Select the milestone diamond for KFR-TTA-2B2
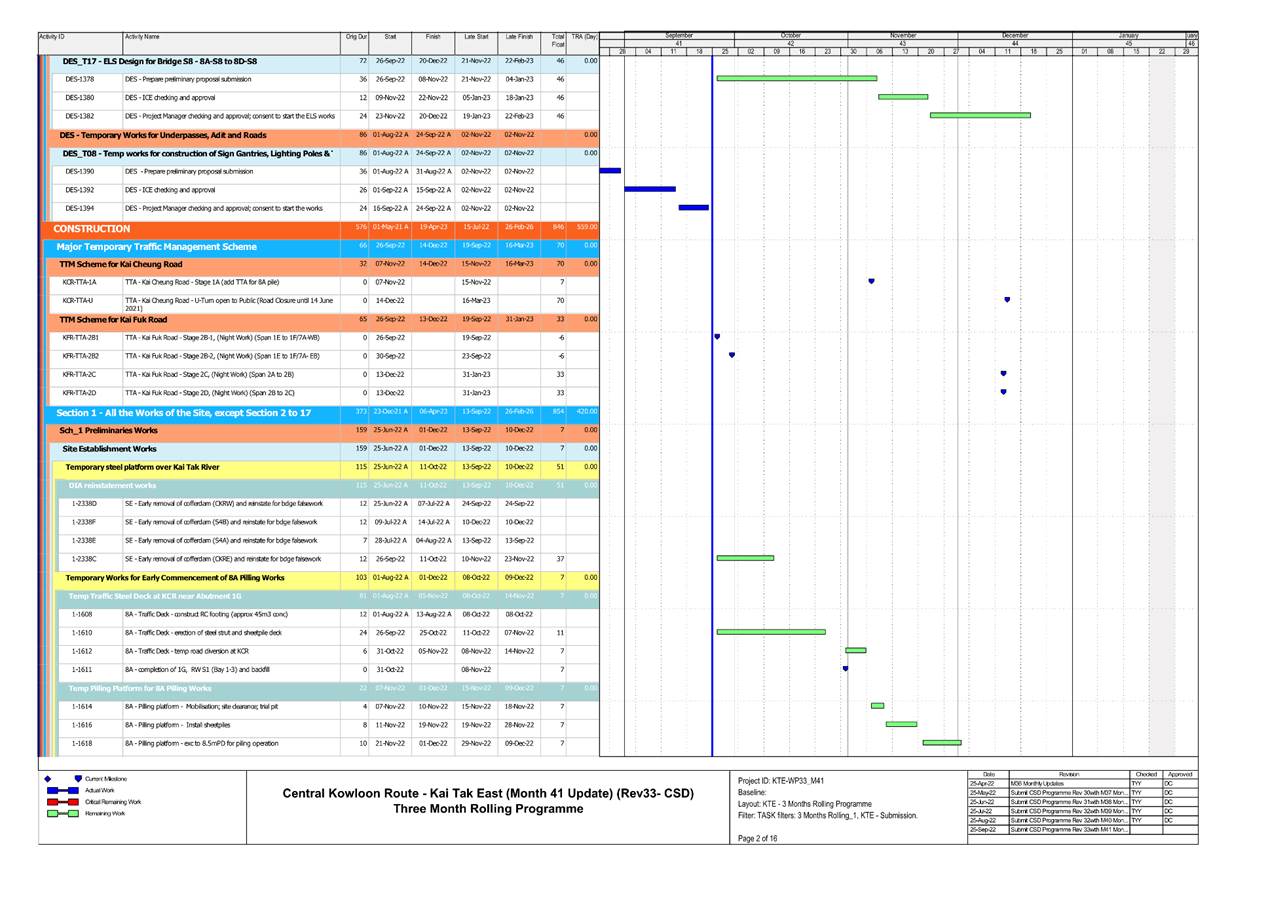This screenshot has width=1270, height=899. [731, 354]
